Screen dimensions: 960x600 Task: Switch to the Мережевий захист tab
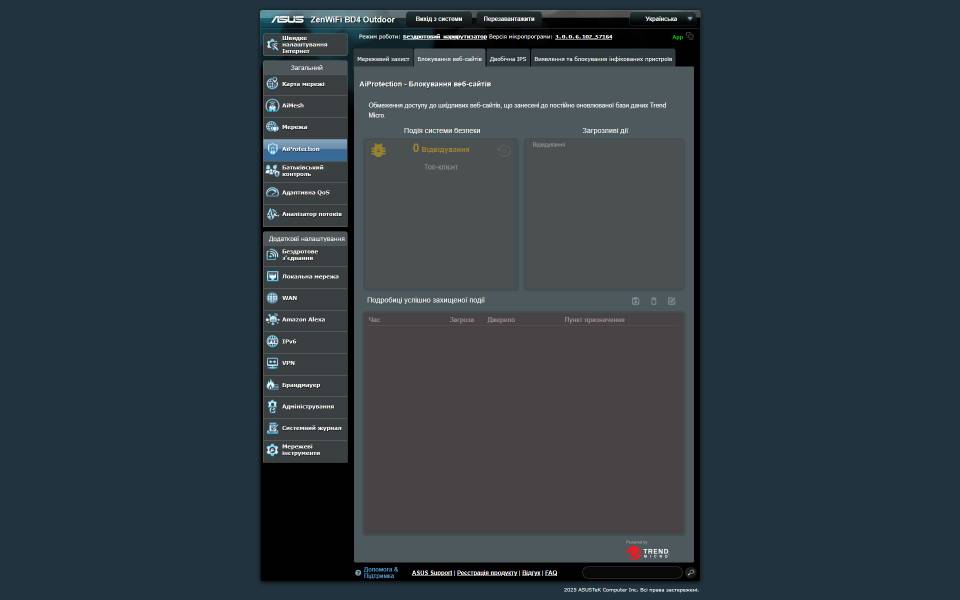pos(383,59)
